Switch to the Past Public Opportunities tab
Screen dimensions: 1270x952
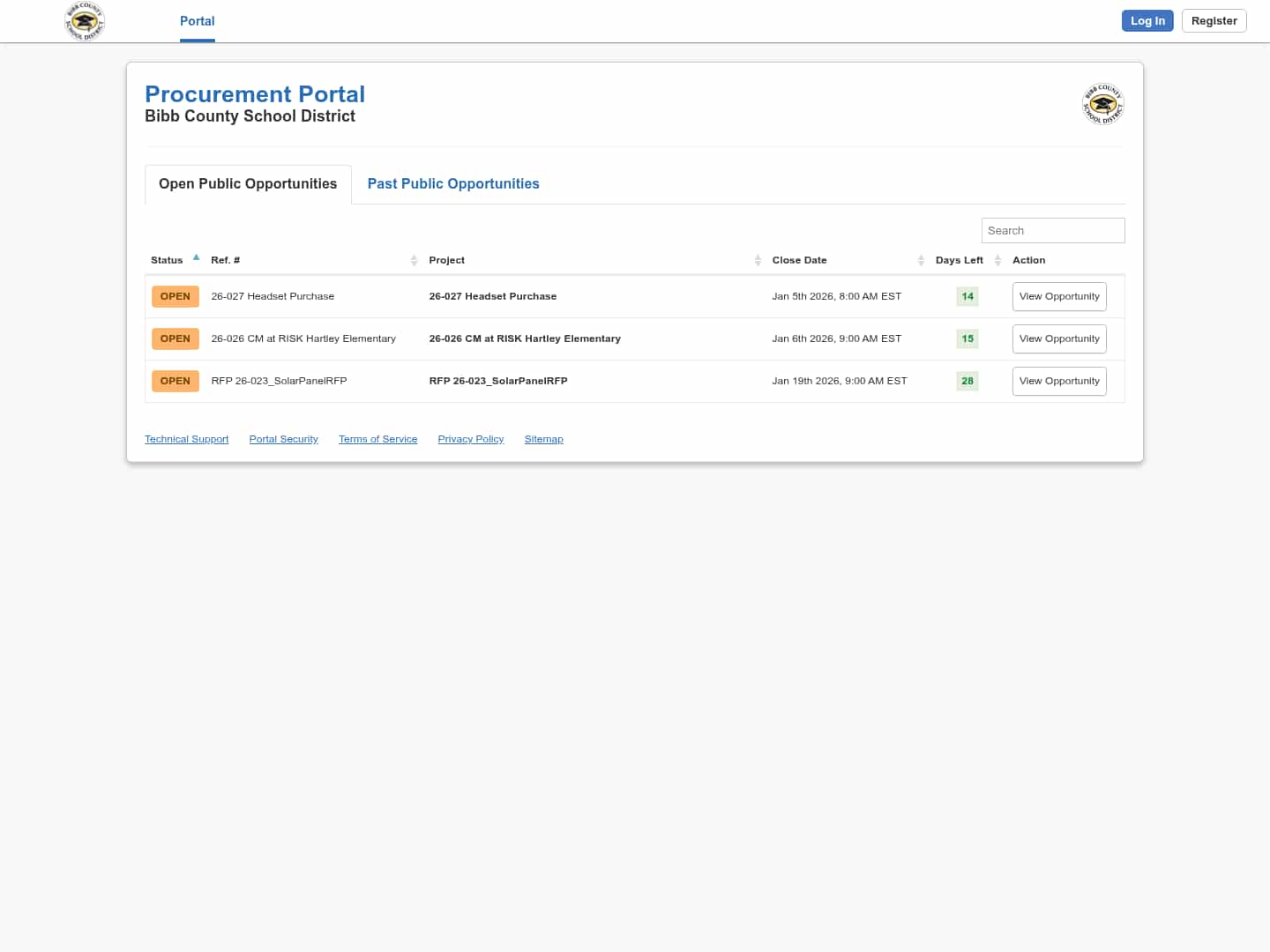452,183
